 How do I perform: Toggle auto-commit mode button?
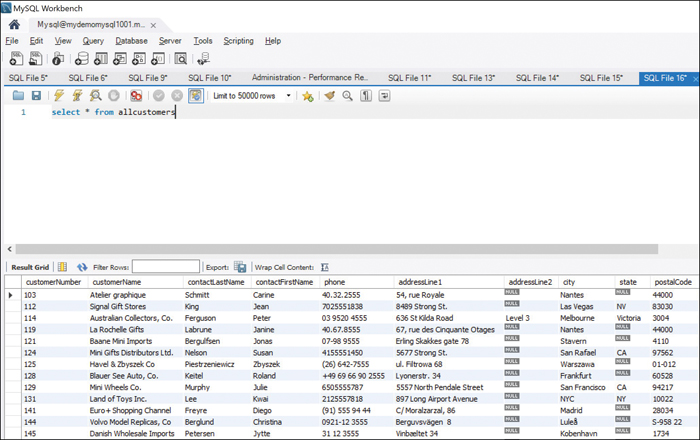[x=196, y=95]
